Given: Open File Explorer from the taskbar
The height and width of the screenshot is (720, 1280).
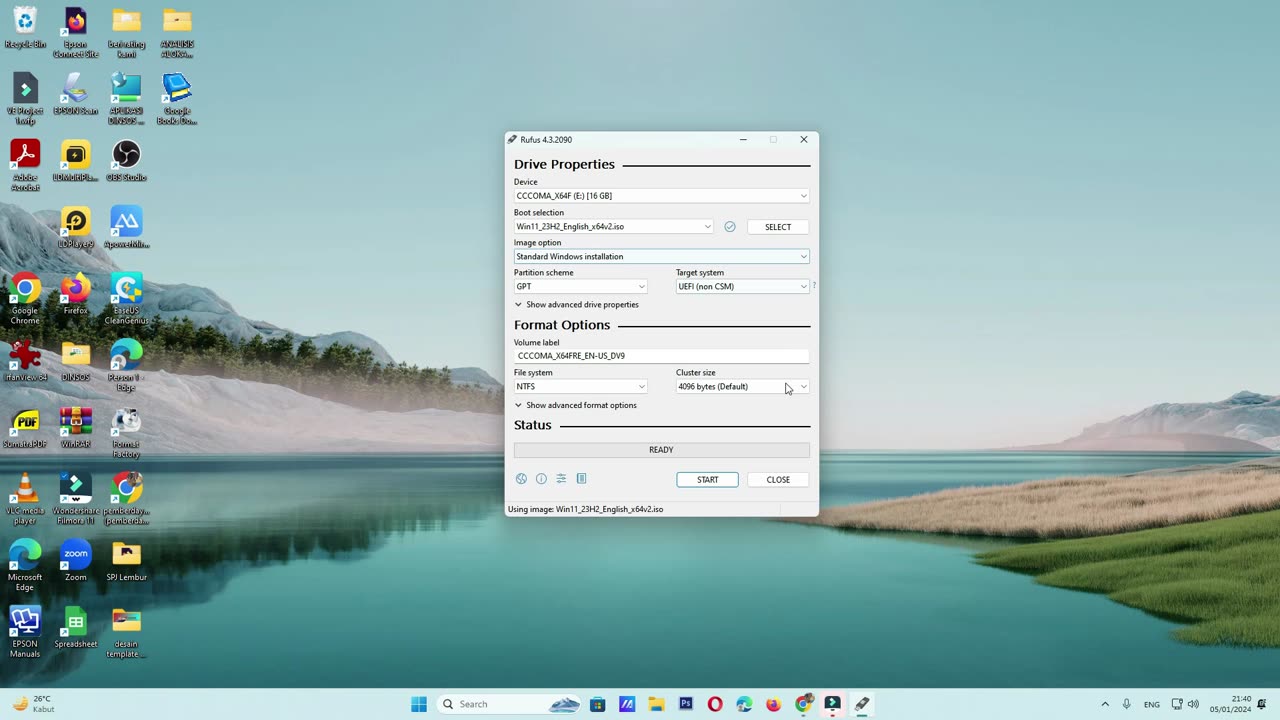Looking at the screenshot, I should pos(656,704).
